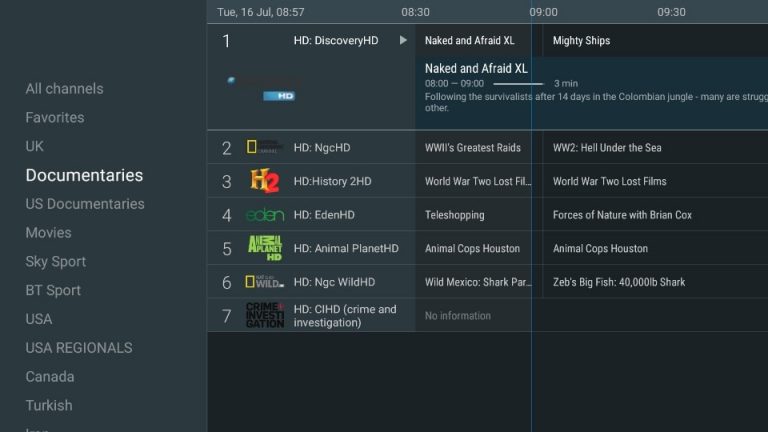The height and width of the screenshot is (432, 768).
Task: Click the 08:00 – 09:00 time range
Action: pyautogui.click(x=454, y=84)
